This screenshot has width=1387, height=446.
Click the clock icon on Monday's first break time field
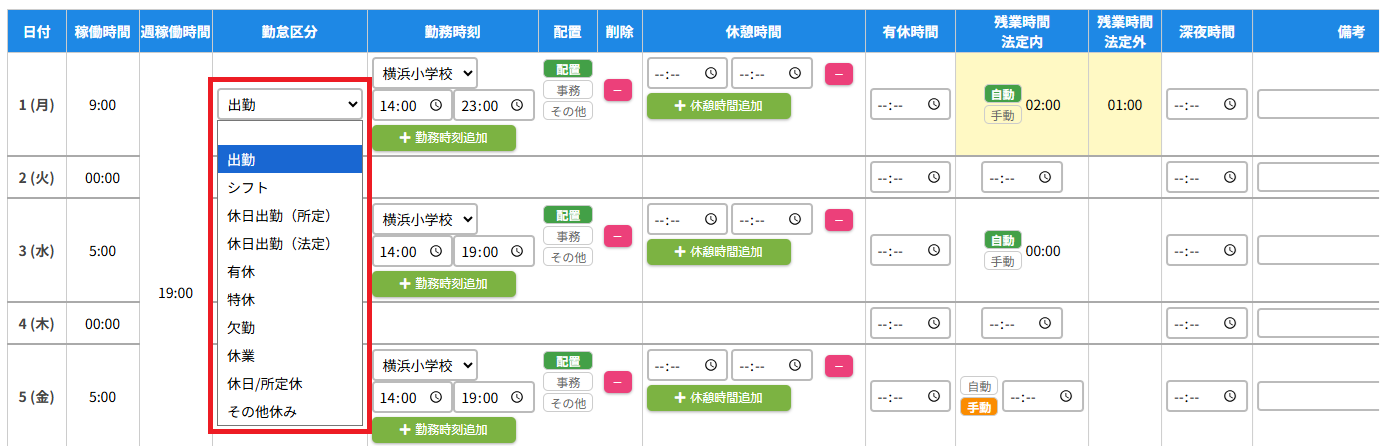pos(710,74)
